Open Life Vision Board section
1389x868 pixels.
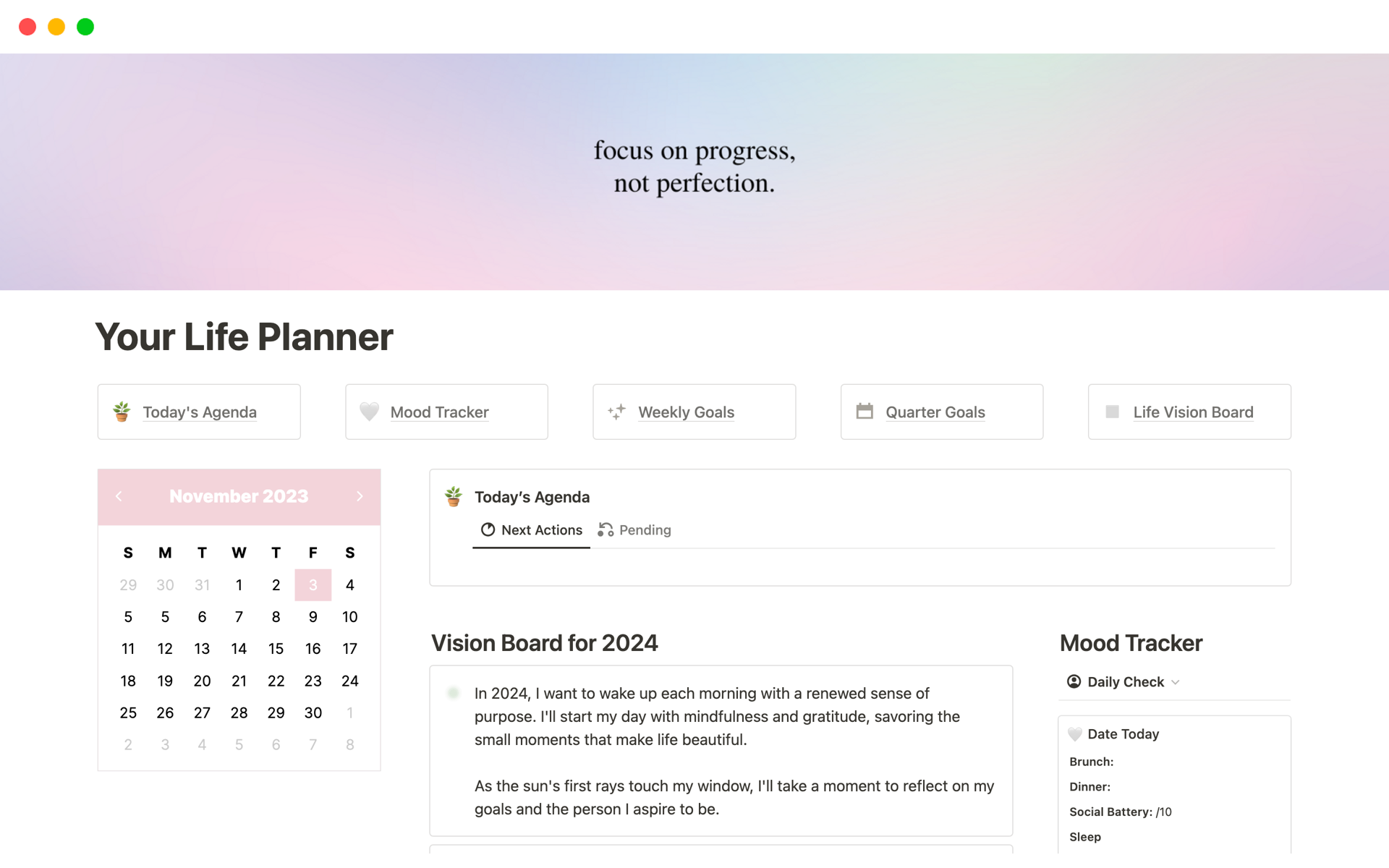pos(1193,411)
